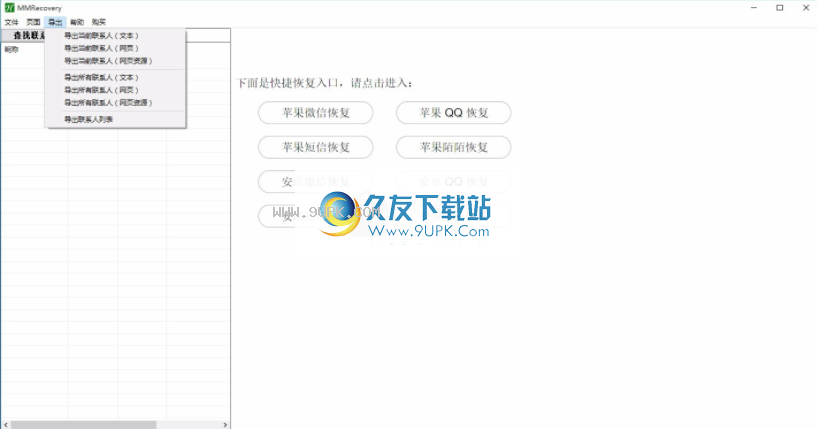Open the 文件 menu
This screenshot has height=429, width=817.
(x=11, y=22)
